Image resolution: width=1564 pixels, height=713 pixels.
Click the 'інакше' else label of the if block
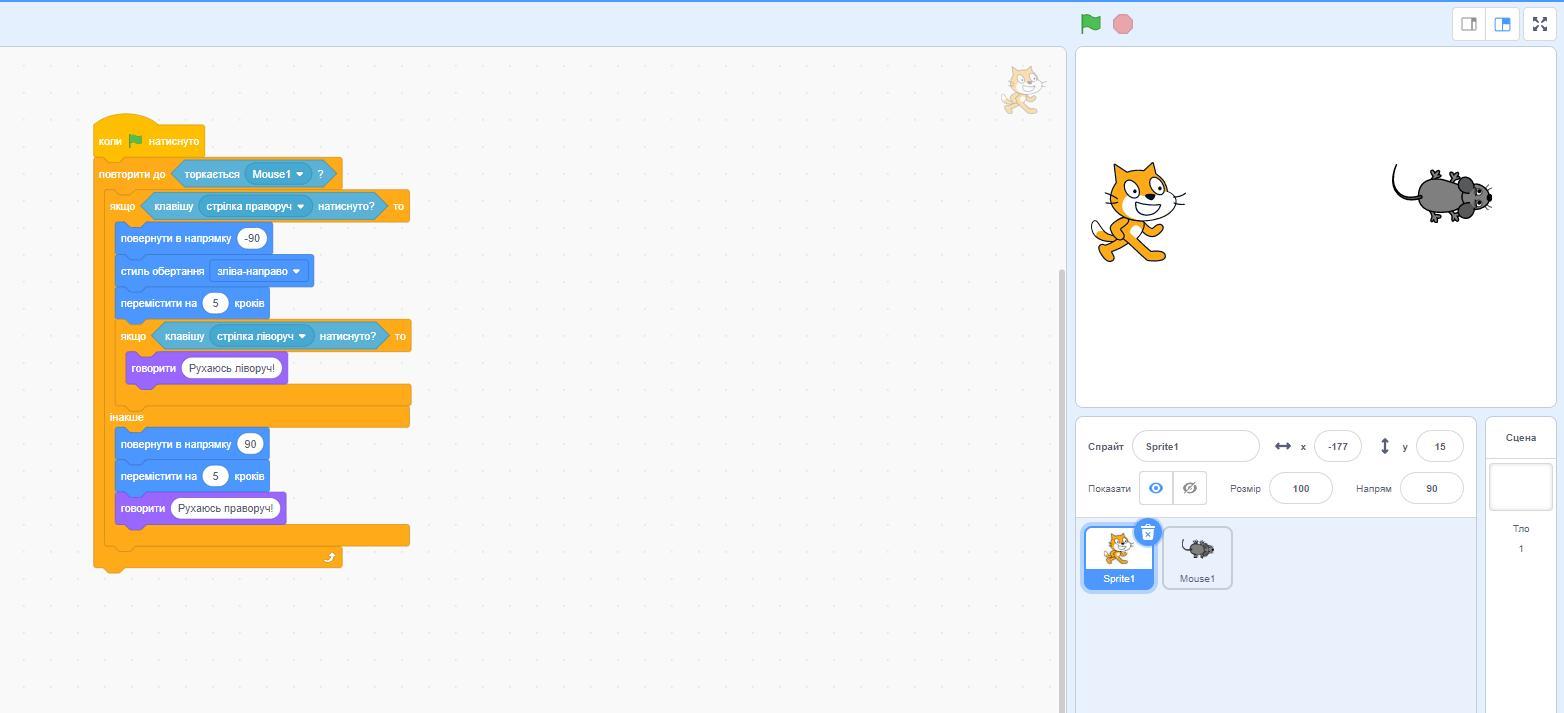(x=126, y=417)
